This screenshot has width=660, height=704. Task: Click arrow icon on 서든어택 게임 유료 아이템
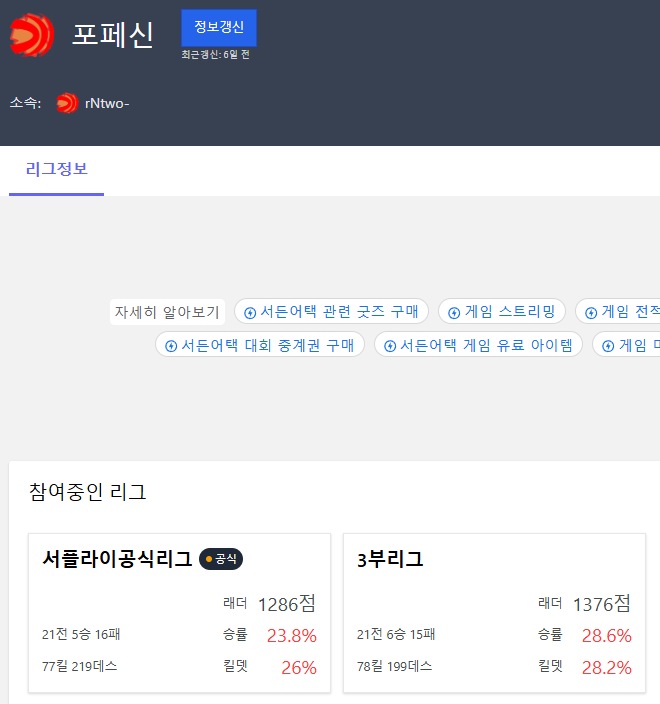coord(390,346)
